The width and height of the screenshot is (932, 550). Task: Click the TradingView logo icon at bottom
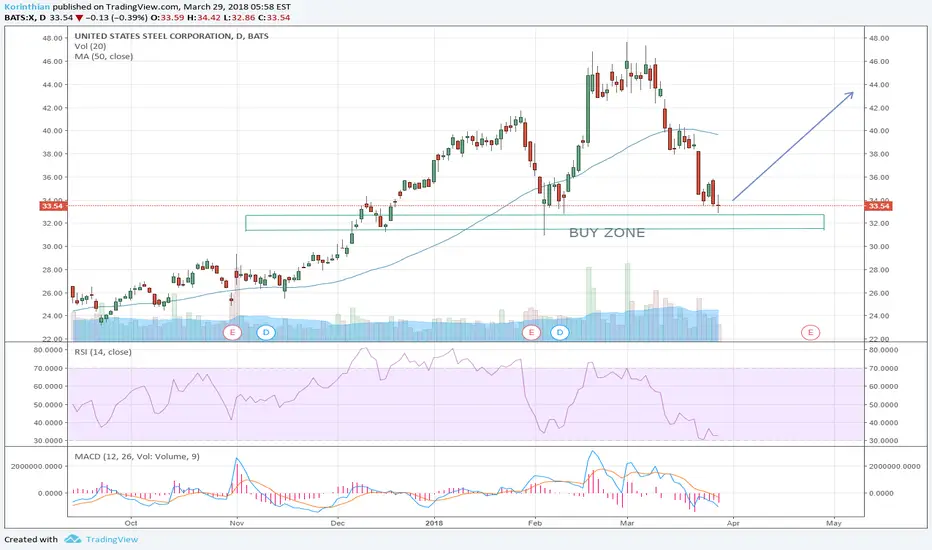pyautogui.click(x=73, y=539)
